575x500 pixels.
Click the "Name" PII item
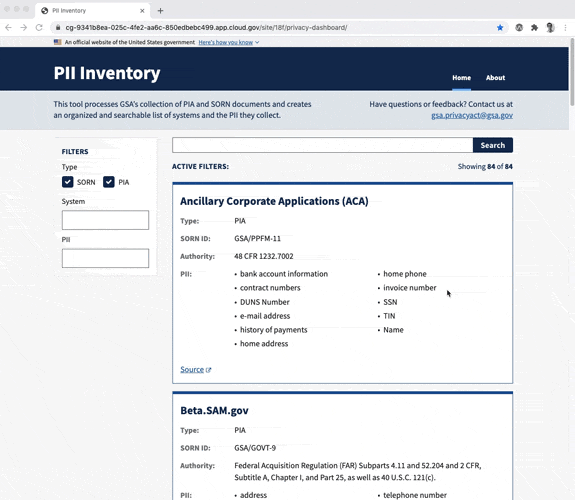point(393,330)
